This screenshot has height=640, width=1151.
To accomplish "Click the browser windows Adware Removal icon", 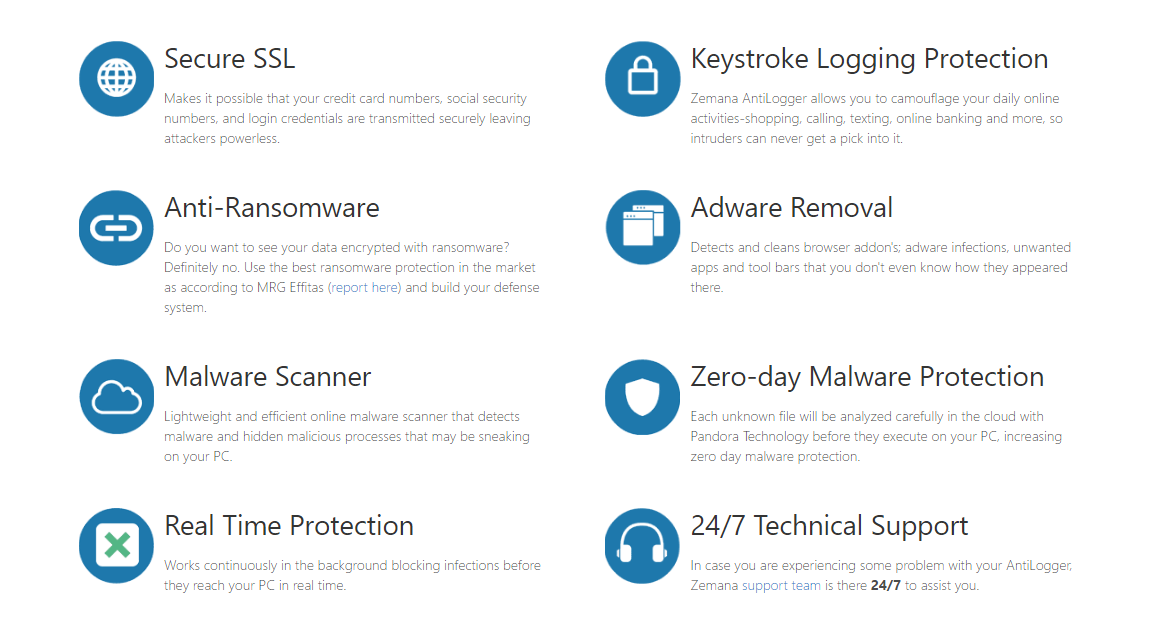I will coord(642,228).
